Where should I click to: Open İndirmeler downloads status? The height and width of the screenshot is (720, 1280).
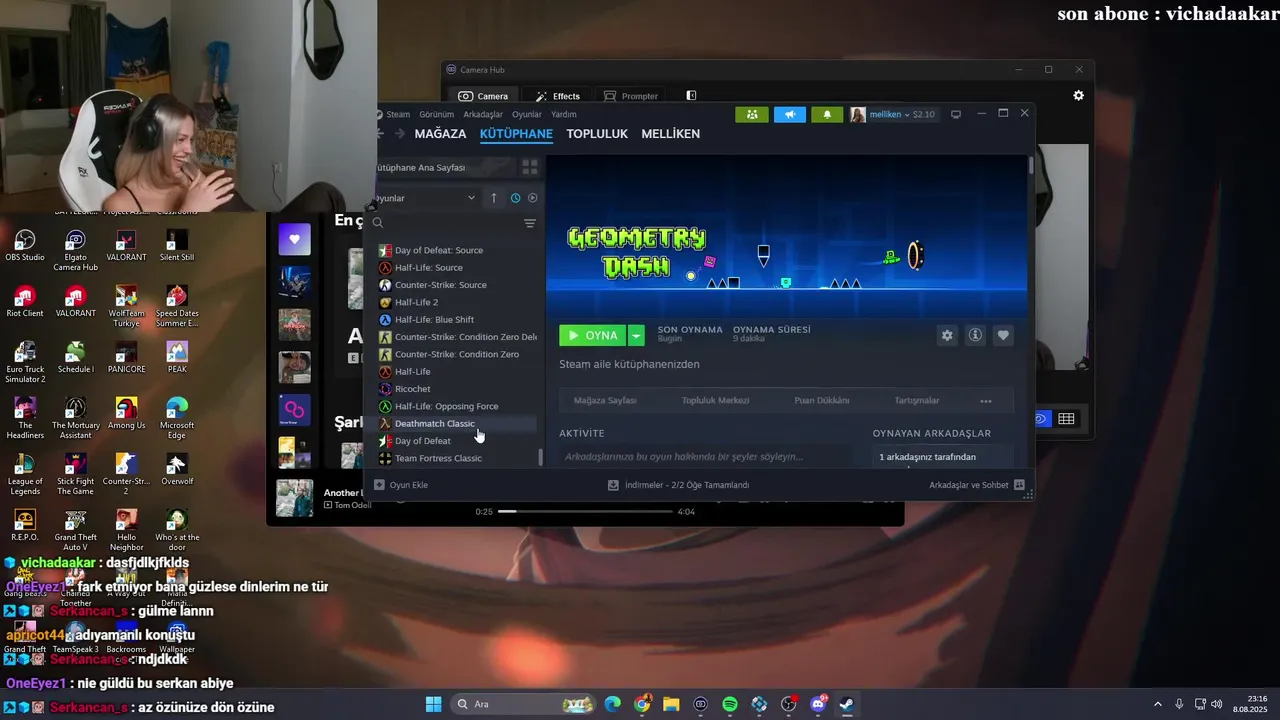click(678, 485)
